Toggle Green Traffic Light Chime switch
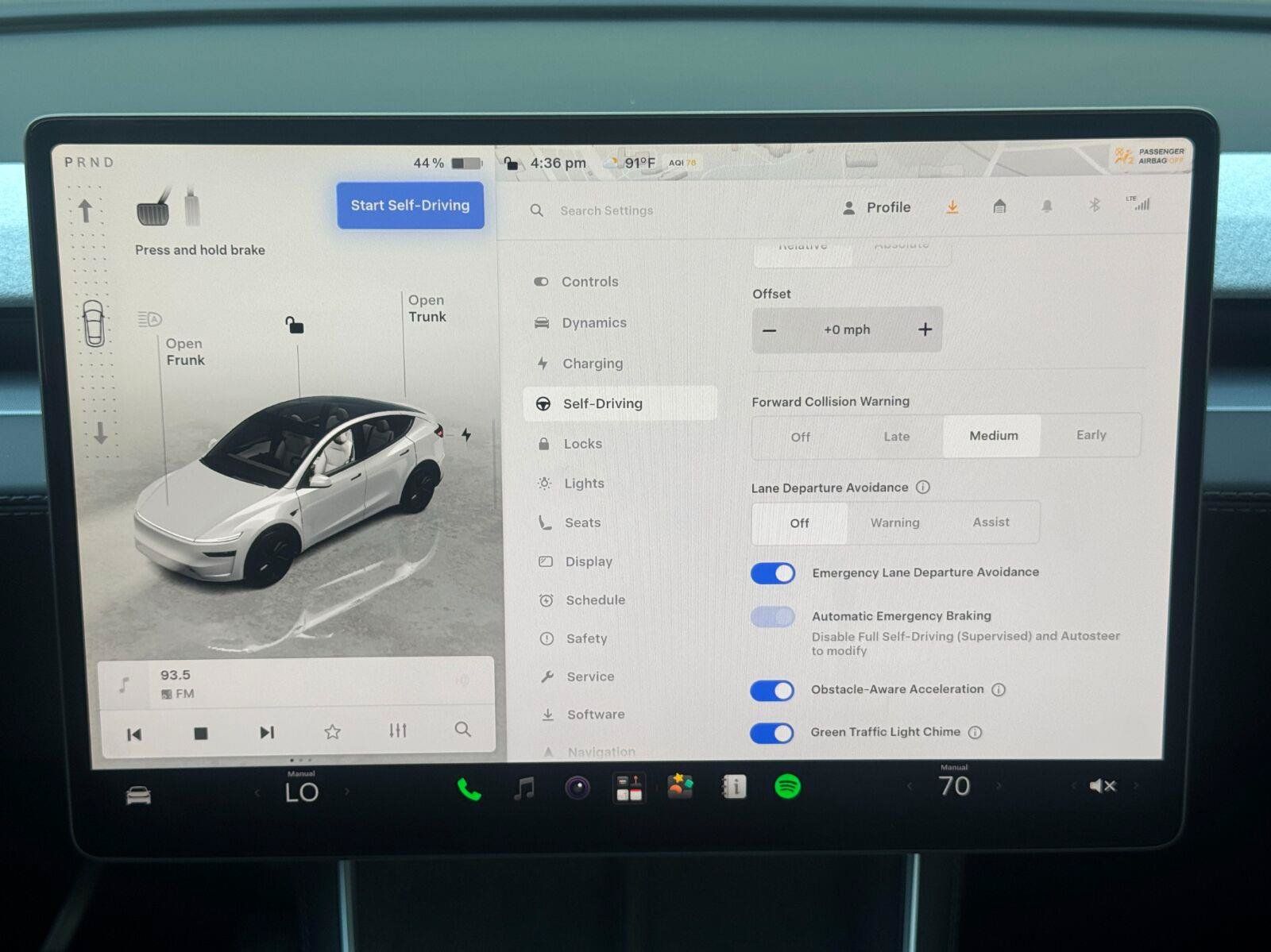This screenshot has width=1271, height=952. click(771, 733)
